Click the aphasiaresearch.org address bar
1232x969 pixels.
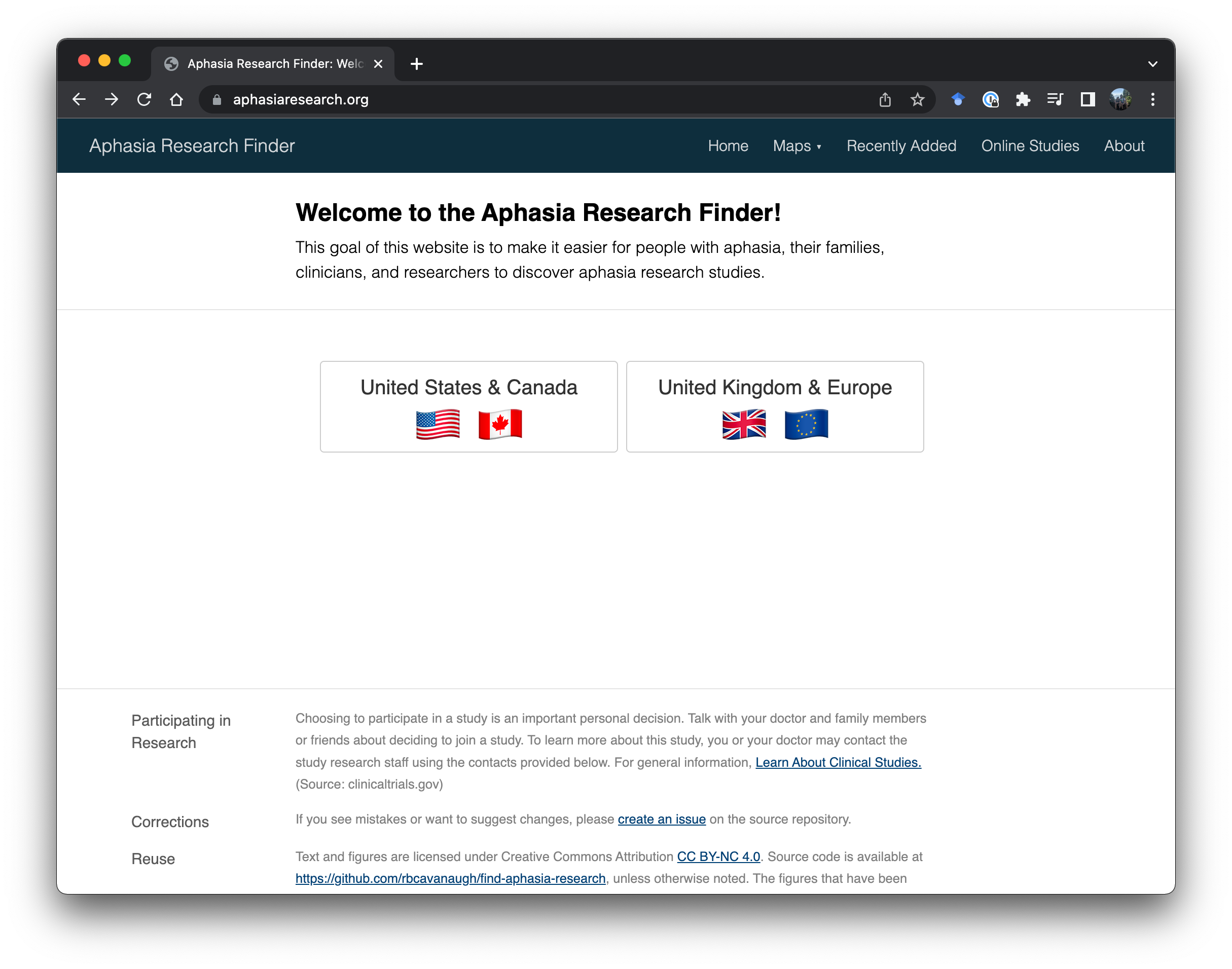[x=511, y=99]
